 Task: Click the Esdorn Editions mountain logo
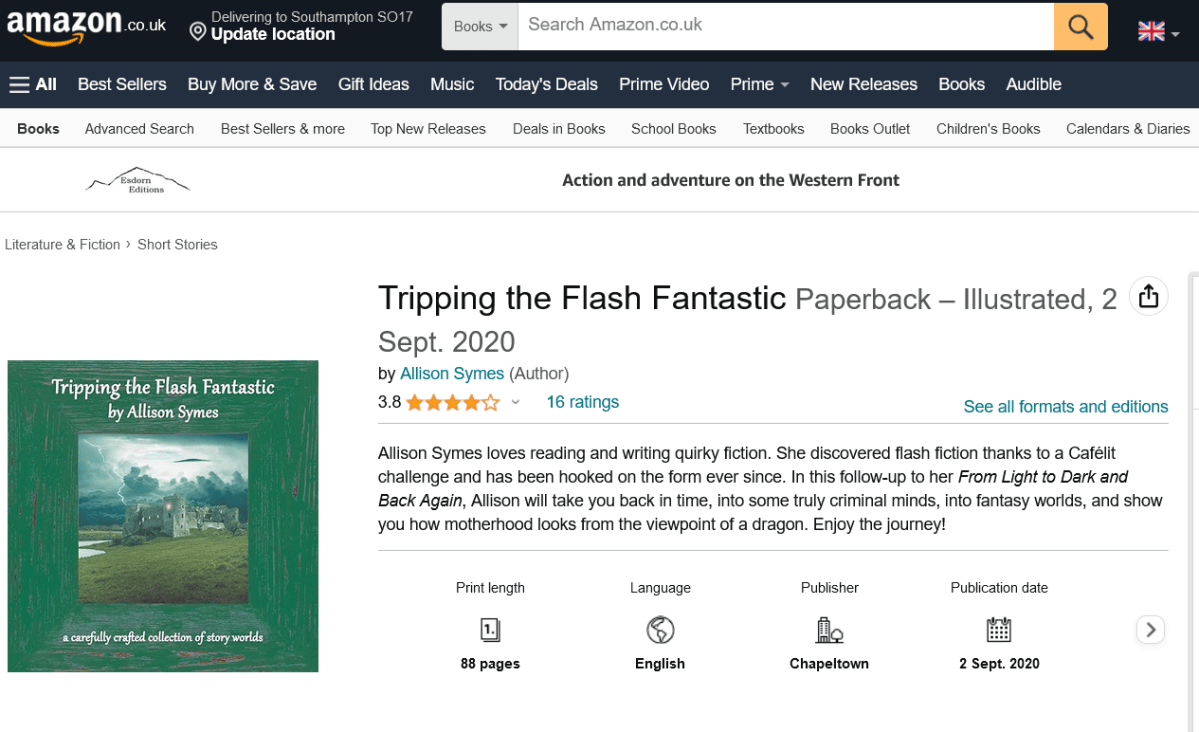point(138,181)
